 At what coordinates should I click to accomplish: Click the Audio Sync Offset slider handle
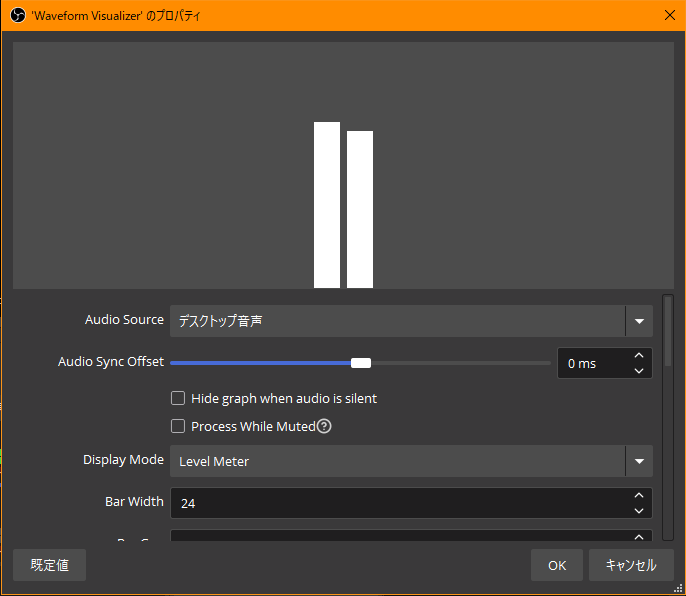point(361,363)
